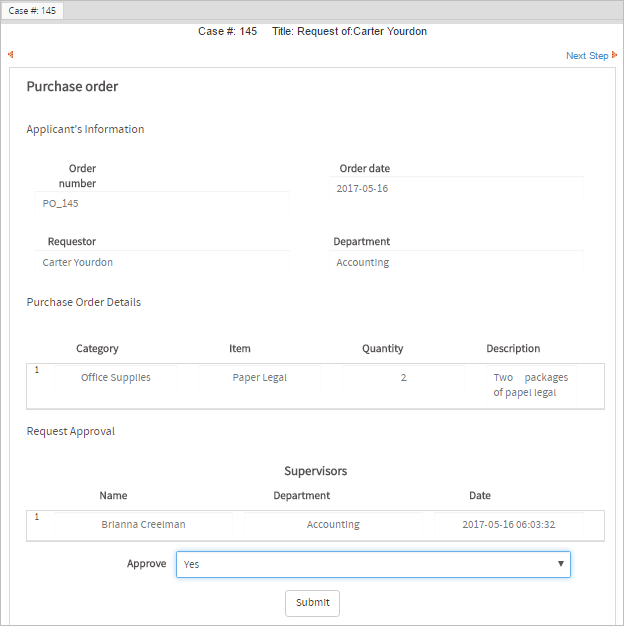The image size is (624, 626).
Task: Click the Order date field 2017-05-16
Action: [456, 188]
